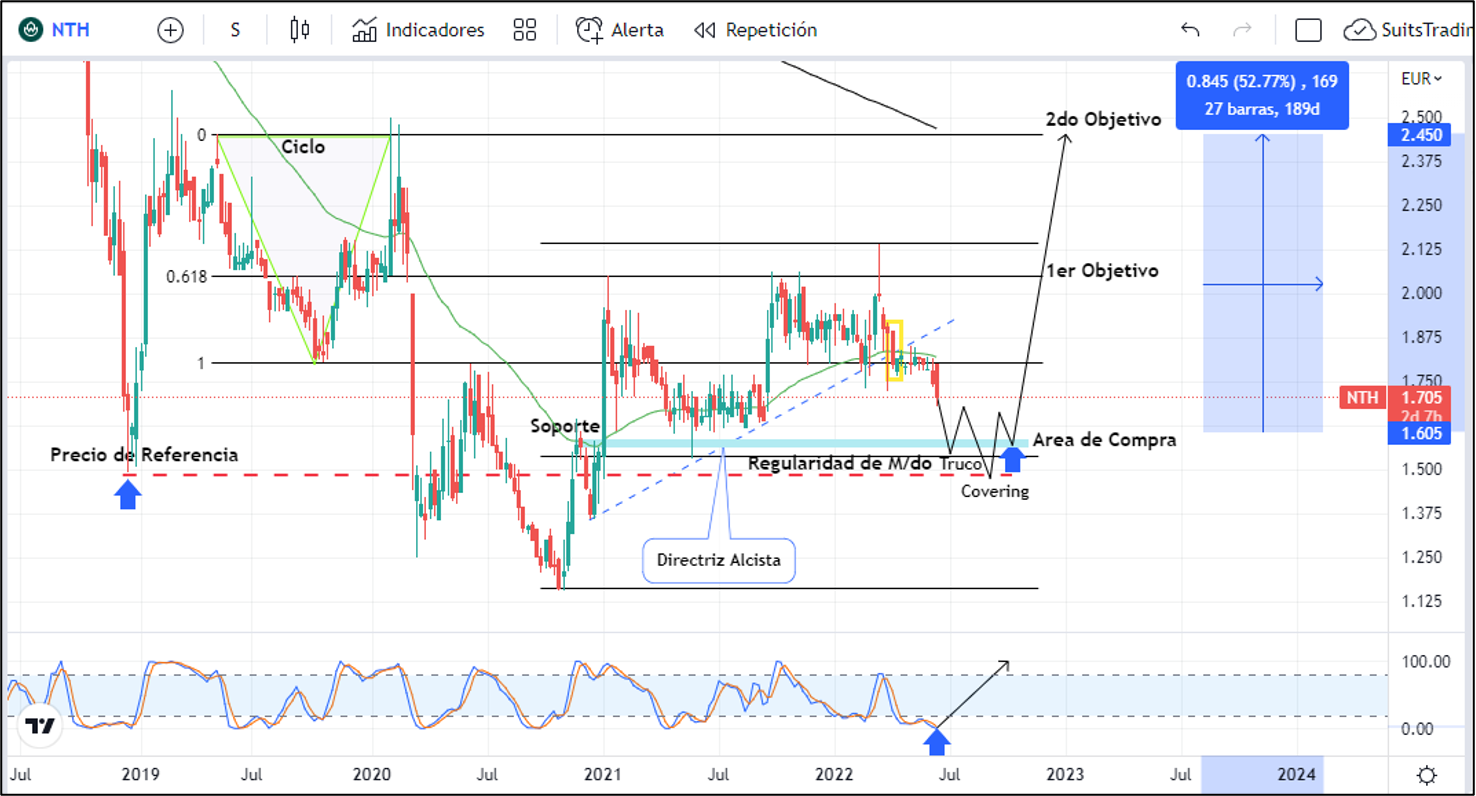Click the TradingView logo on the chart

[x=40, y=726]
